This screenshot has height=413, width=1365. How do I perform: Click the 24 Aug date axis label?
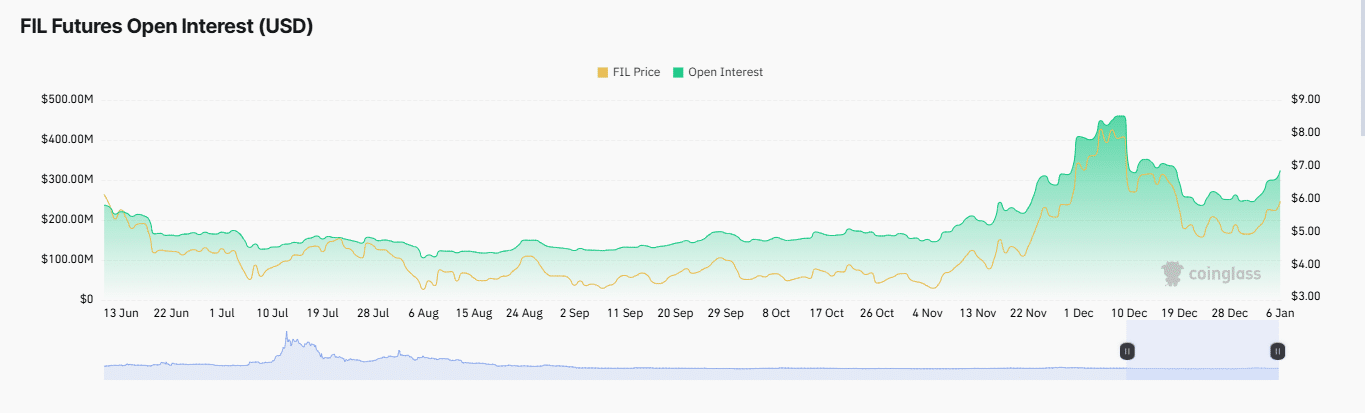[x=524, y=313]
